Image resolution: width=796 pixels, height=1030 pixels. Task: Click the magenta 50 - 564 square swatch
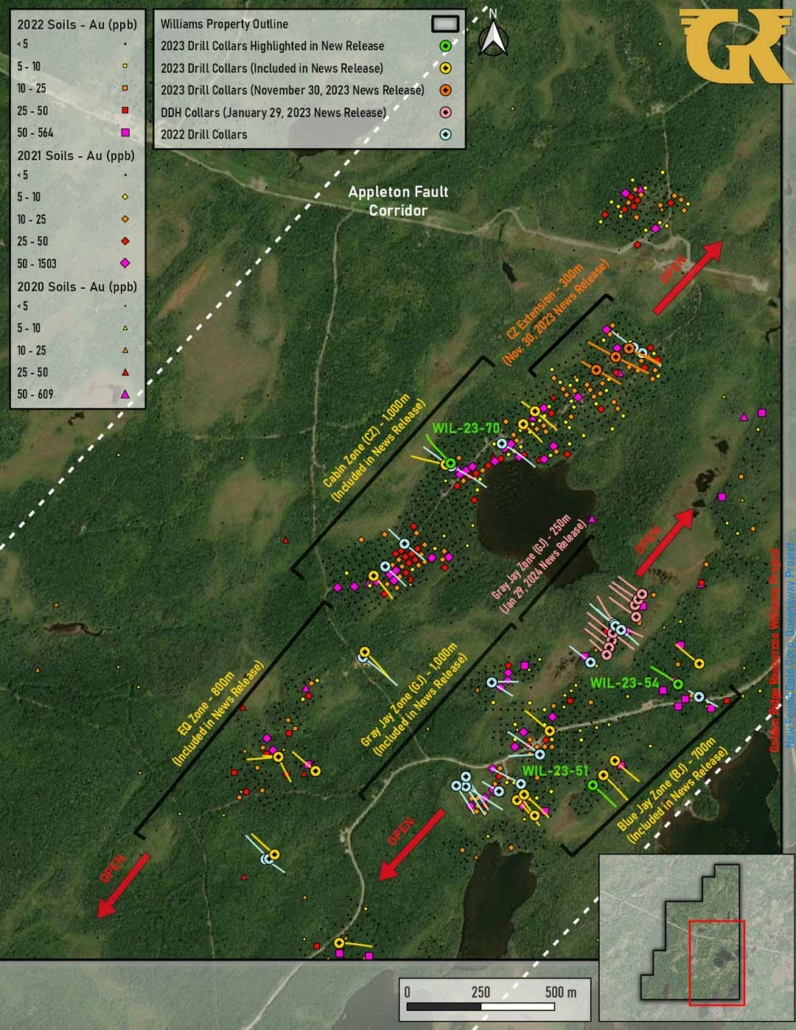(x=125, y=133)
